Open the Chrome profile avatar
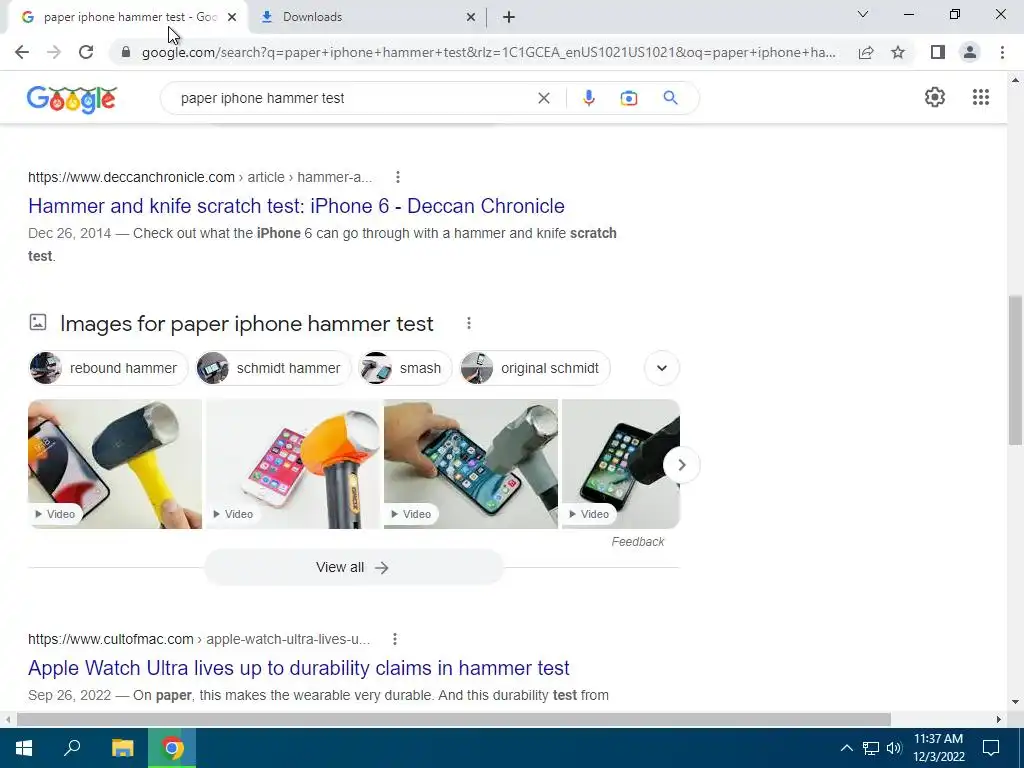Viewport: 1024px width, 768px height. (970, 52)
